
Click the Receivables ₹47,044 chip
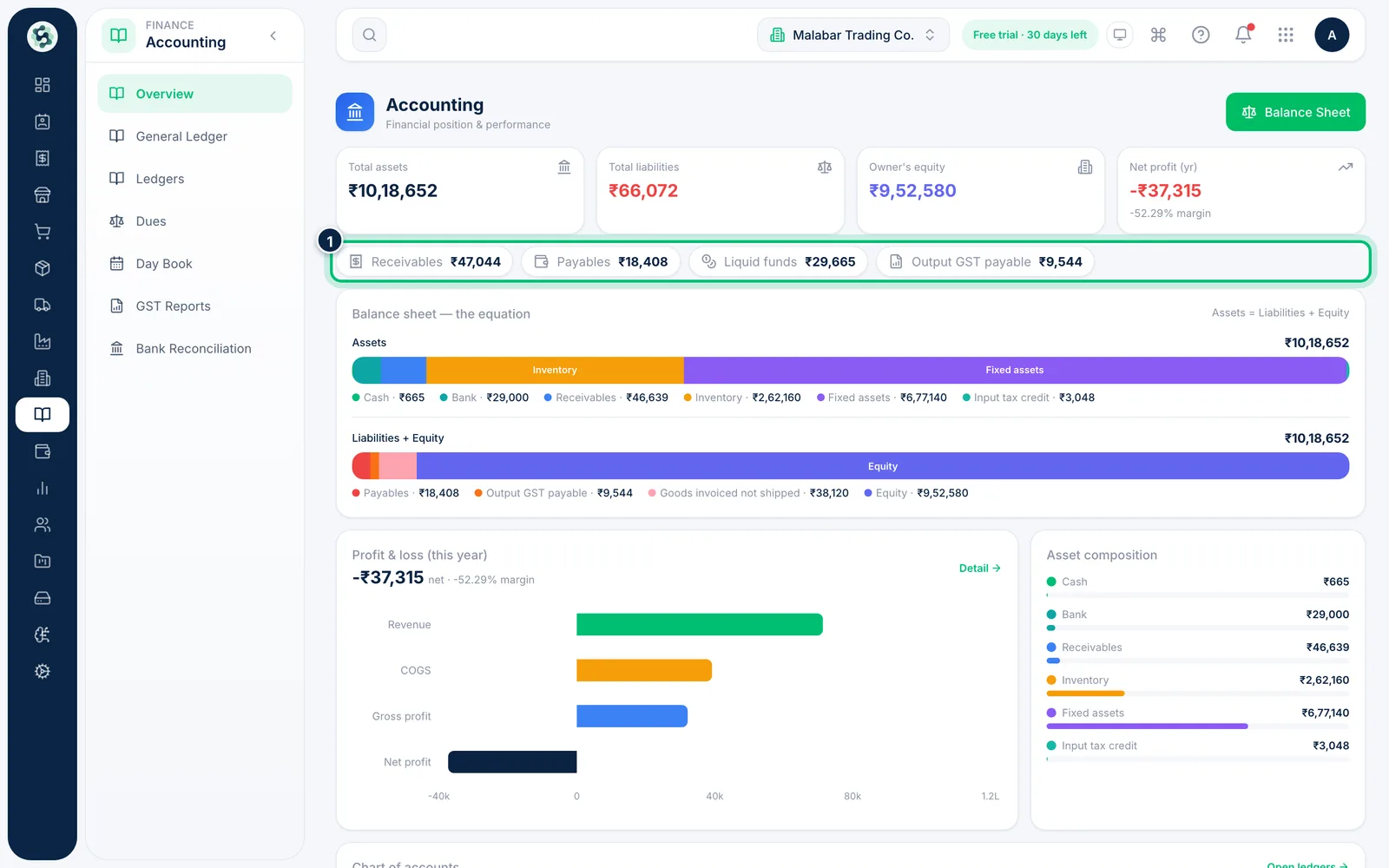click(425, 262)
